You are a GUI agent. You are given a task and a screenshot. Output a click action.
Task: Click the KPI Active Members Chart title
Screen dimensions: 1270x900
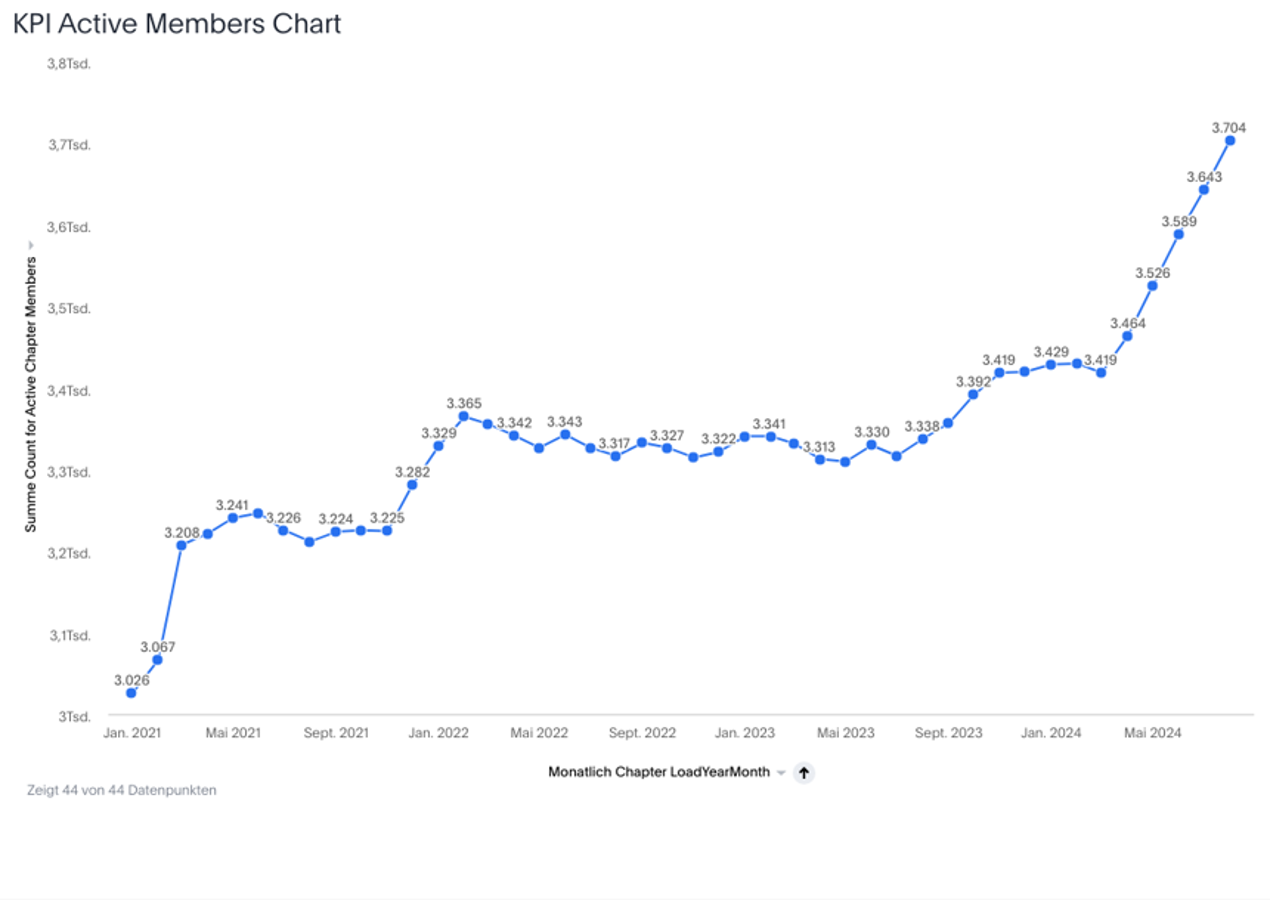click(x=177, y=24)
